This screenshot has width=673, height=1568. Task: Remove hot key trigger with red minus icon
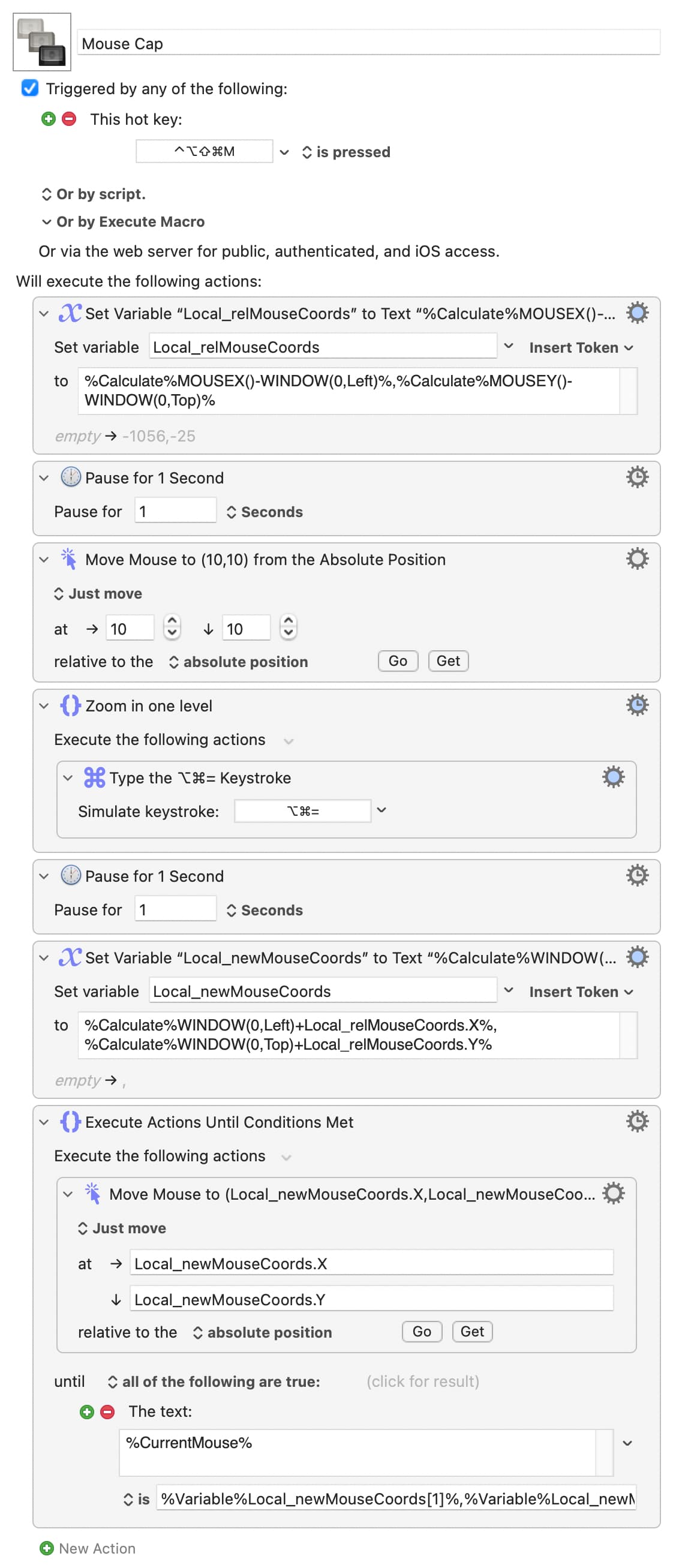coord(70,119)
